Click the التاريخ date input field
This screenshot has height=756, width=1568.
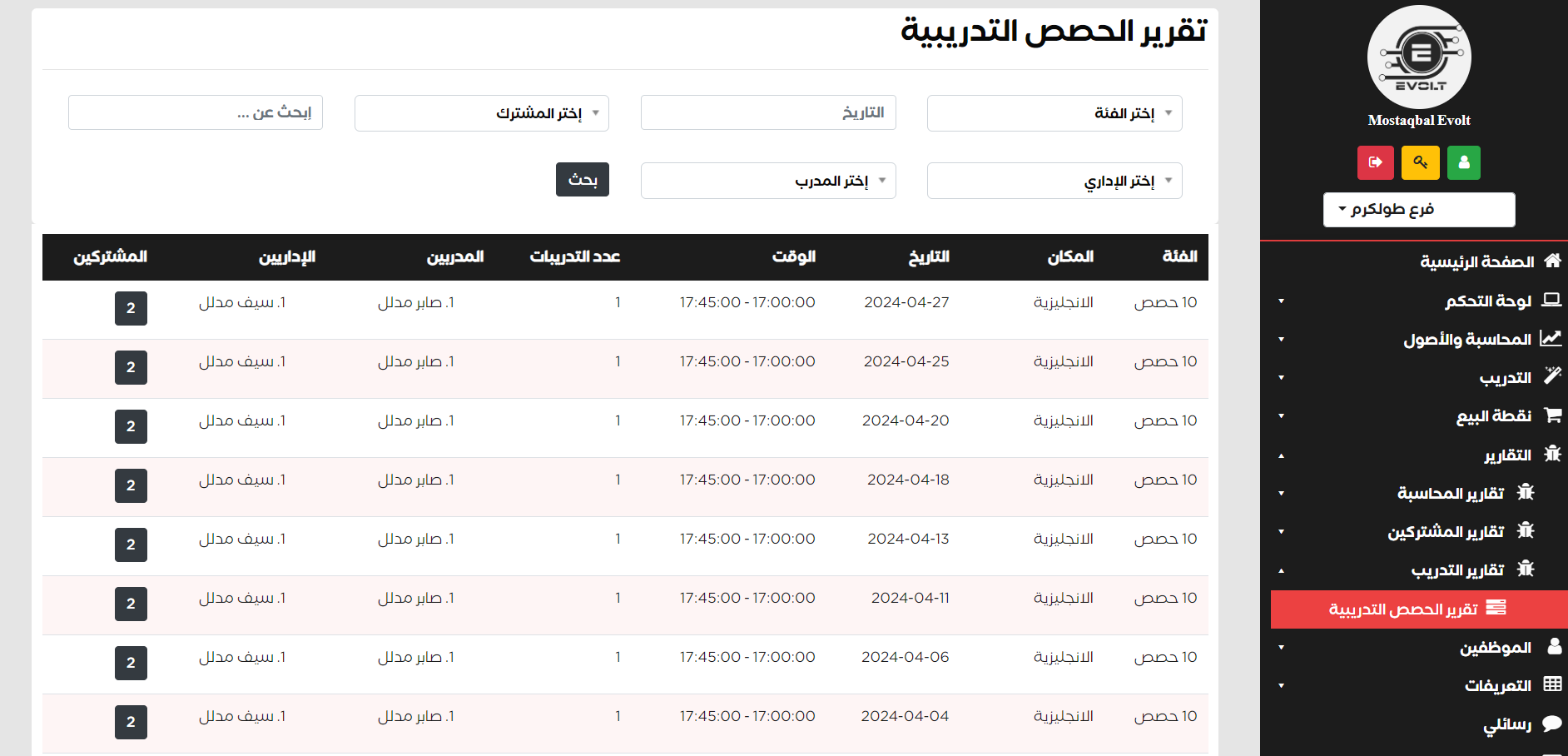(767, 113)
